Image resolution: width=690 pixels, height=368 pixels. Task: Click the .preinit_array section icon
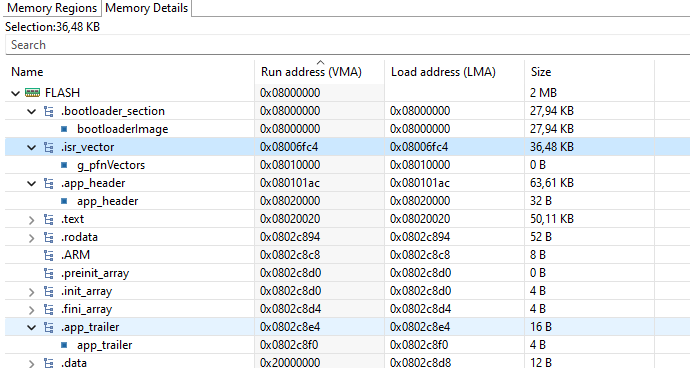[48, 273]
